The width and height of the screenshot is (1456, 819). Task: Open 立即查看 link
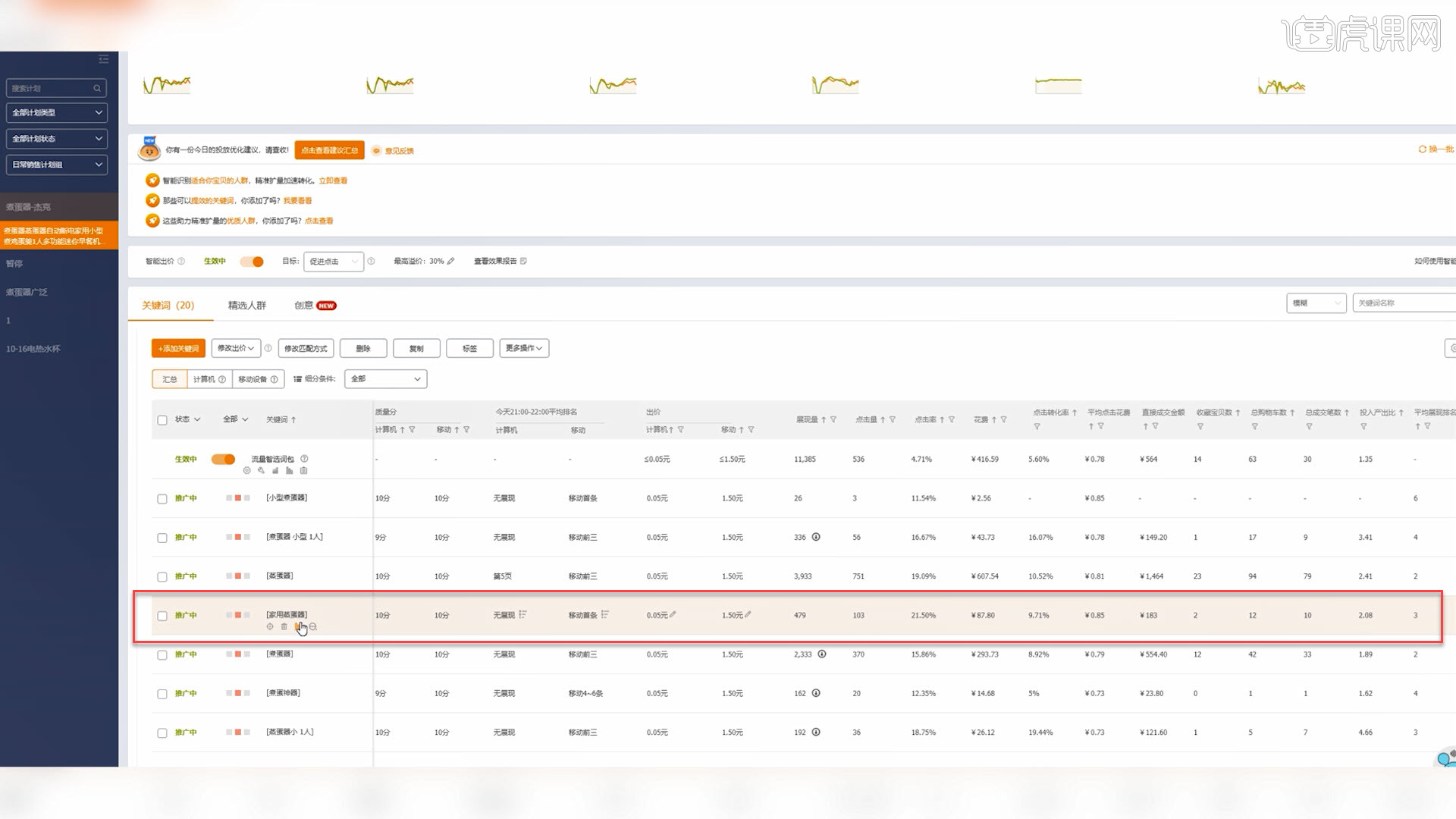(333, 180)
